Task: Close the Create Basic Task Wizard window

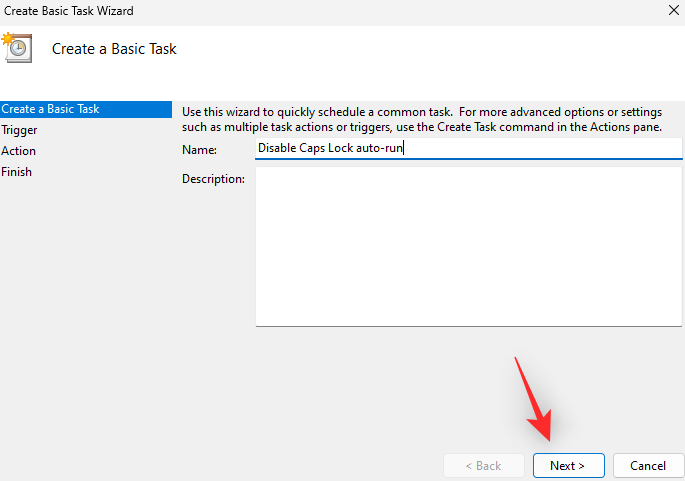Action: 673,10
